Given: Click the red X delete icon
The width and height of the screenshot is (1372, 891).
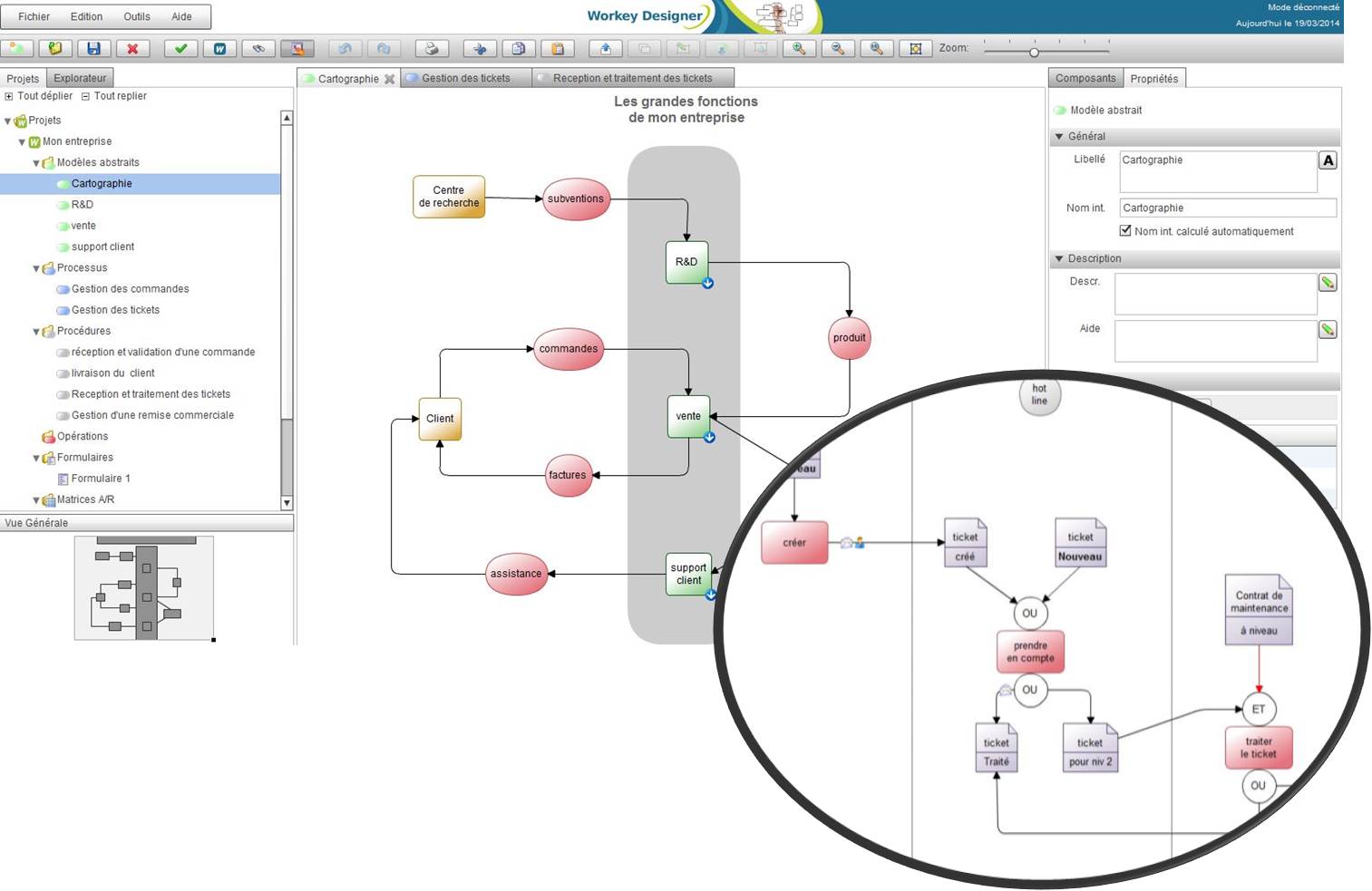Looking at the screenshot, I should [132, 48].
